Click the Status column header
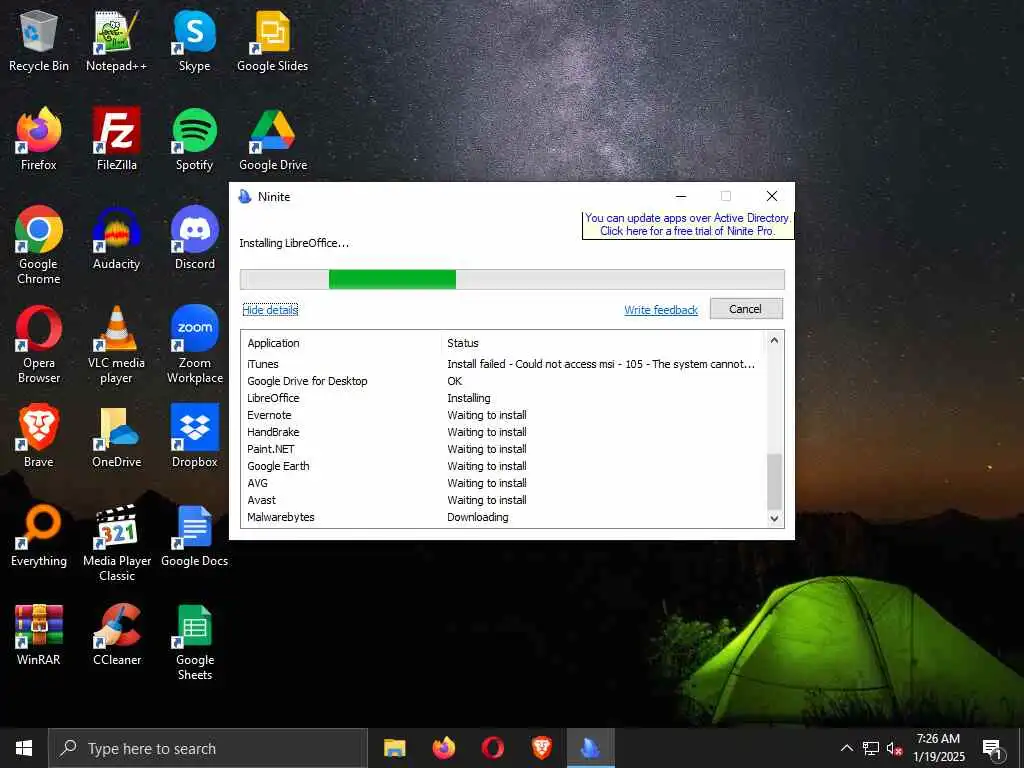The height and width of the screenshot is (768, 1024). point(602,343)
